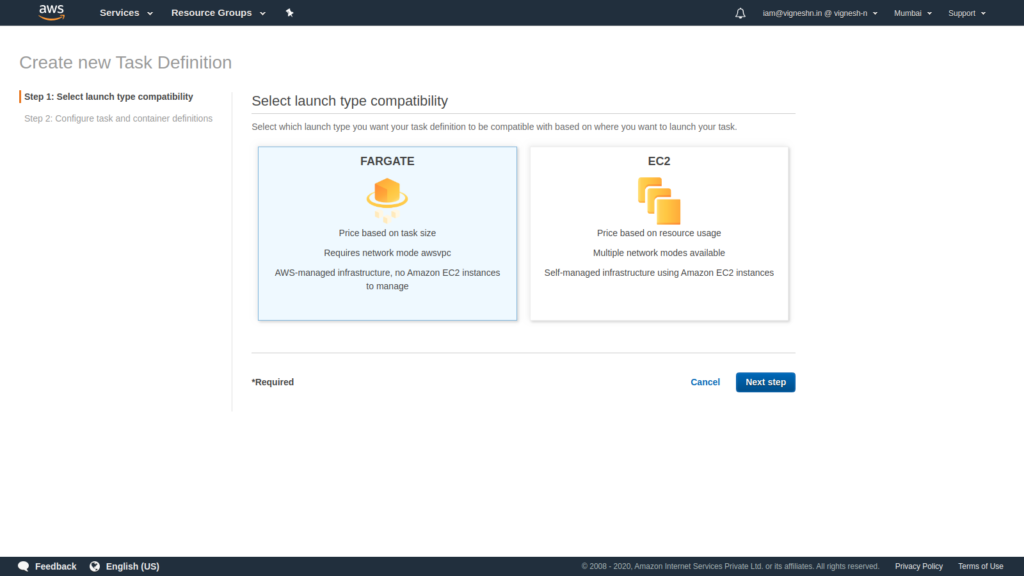Click the AWS logo home icon
Image resolution: width=1024 pixels, height=576 pixels.
(x=52, y=12)
